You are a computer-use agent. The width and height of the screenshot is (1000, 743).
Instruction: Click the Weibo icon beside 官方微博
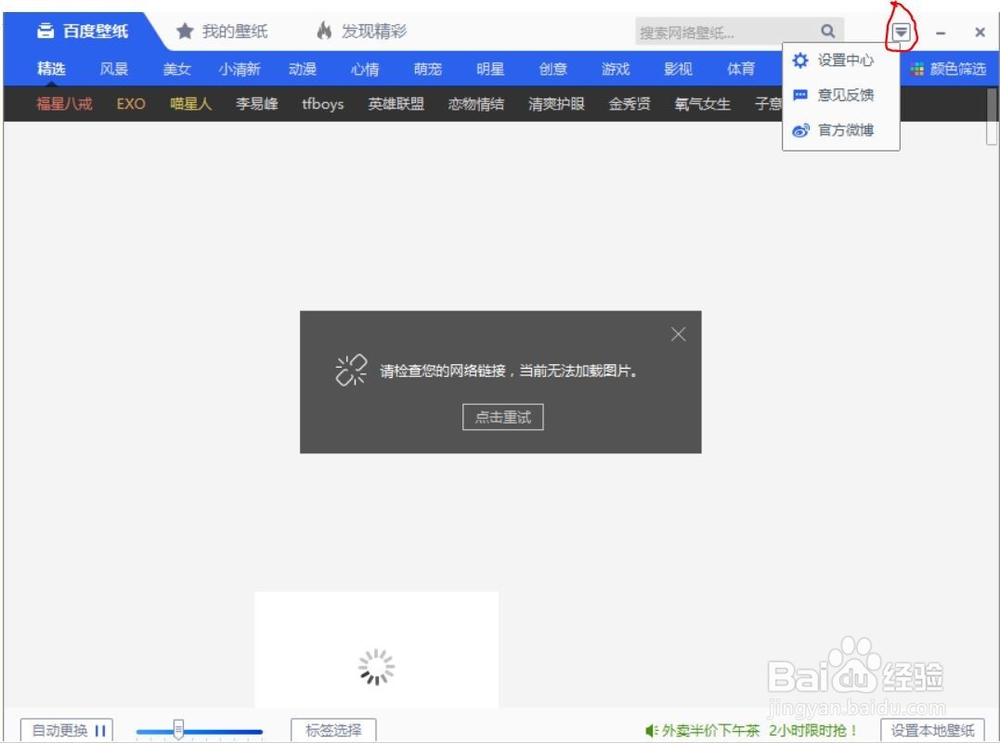click(x=800, y=130)
